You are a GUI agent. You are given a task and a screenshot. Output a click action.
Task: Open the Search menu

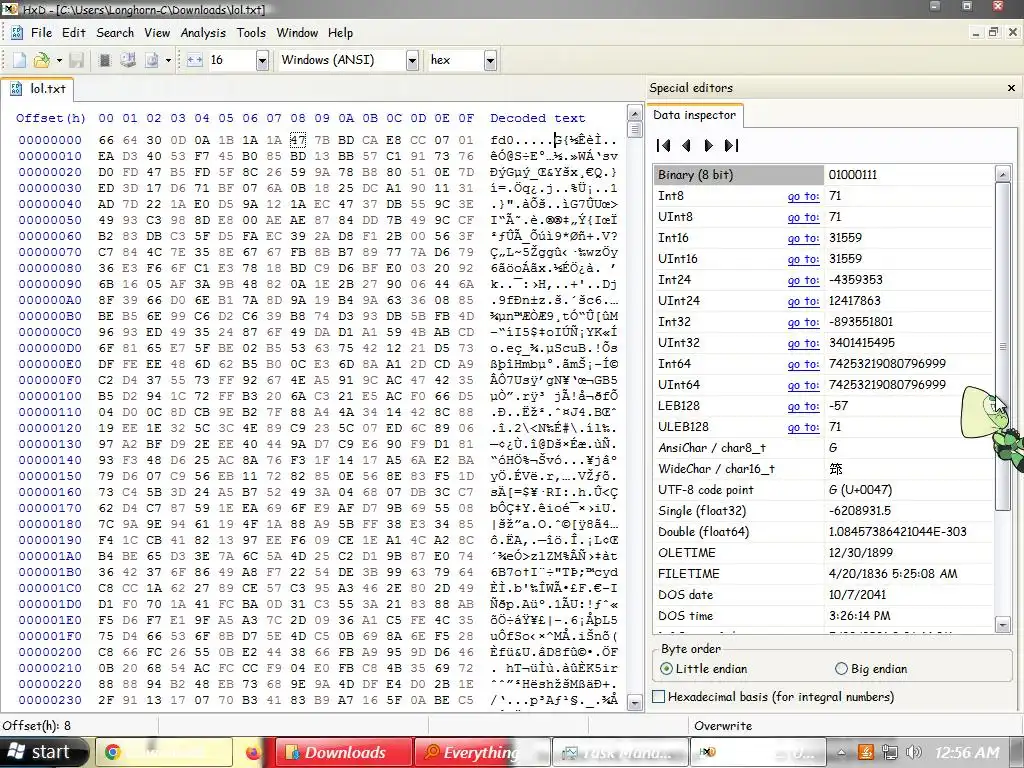pyautogui.click(x=115, y=33)
